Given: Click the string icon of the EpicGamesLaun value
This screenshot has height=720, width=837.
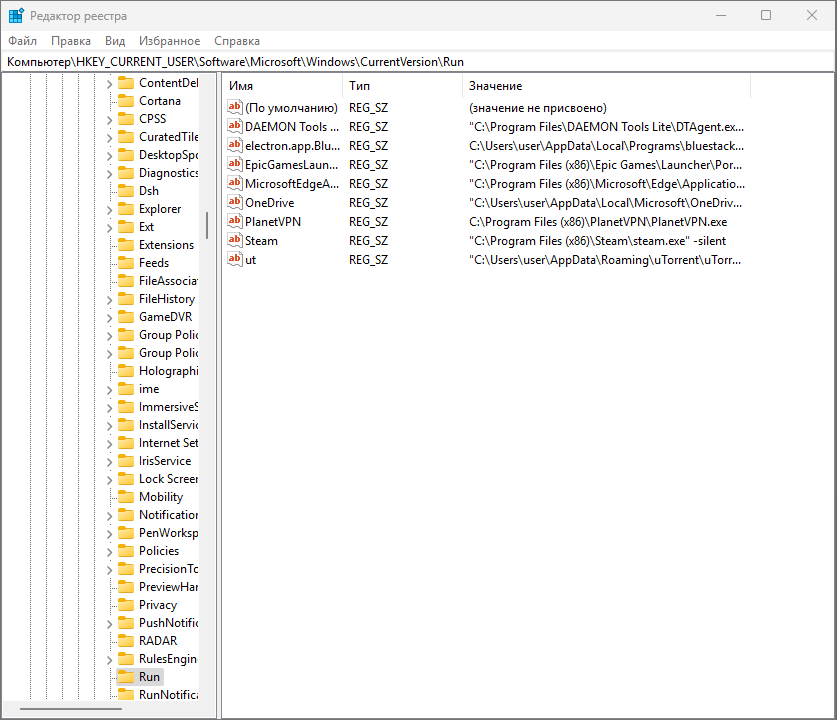Looking at the screenshot, I should (x=235, y=164).
